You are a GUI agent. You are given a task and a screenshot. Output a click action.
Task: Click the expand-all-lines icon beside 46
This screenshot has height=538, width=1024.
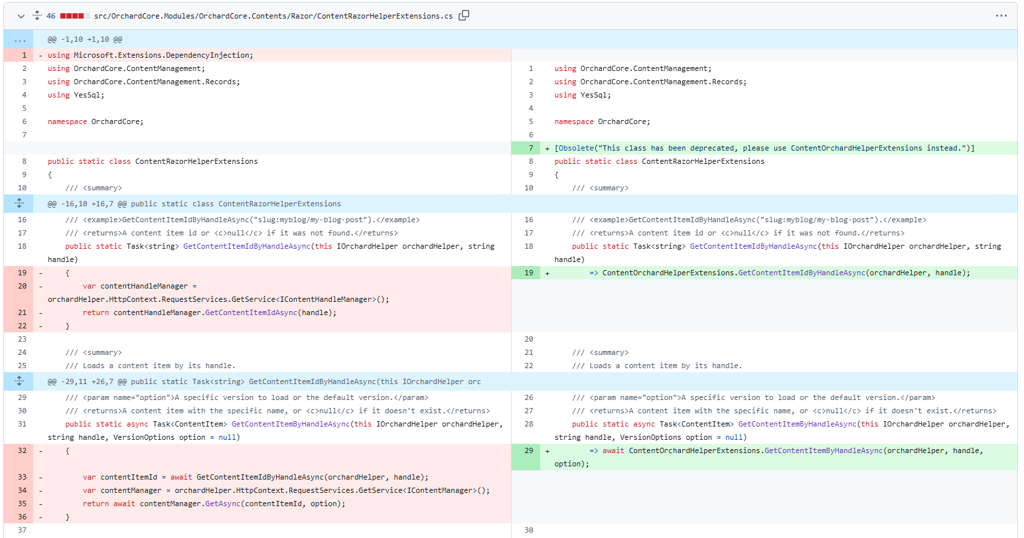coord(37,16)
